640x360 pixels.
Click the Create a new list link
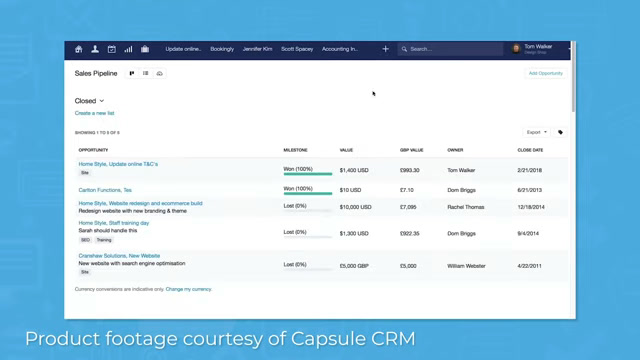pyautogui.click(x=94, y=113)
